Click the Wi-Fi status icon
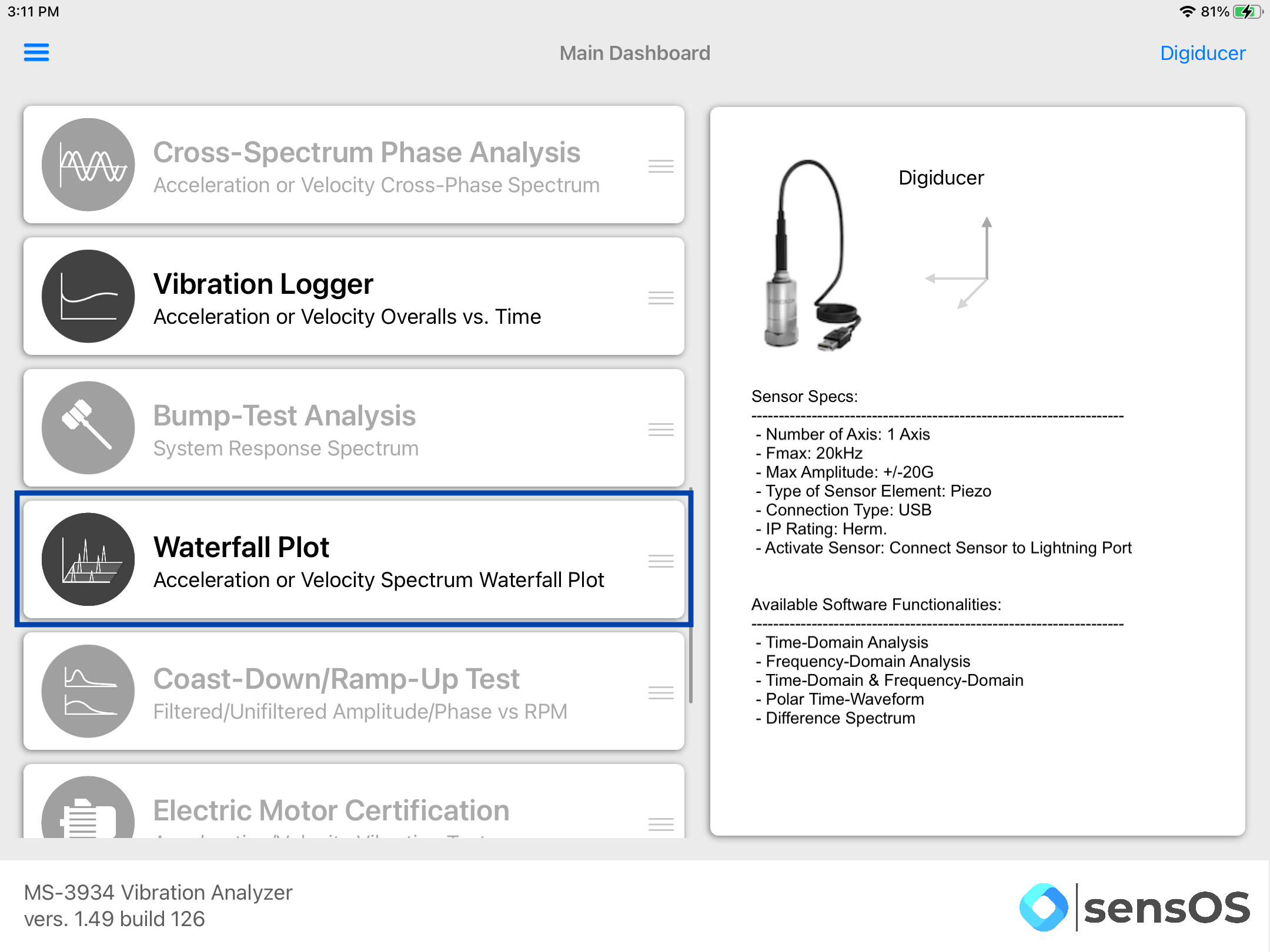 1188,12
